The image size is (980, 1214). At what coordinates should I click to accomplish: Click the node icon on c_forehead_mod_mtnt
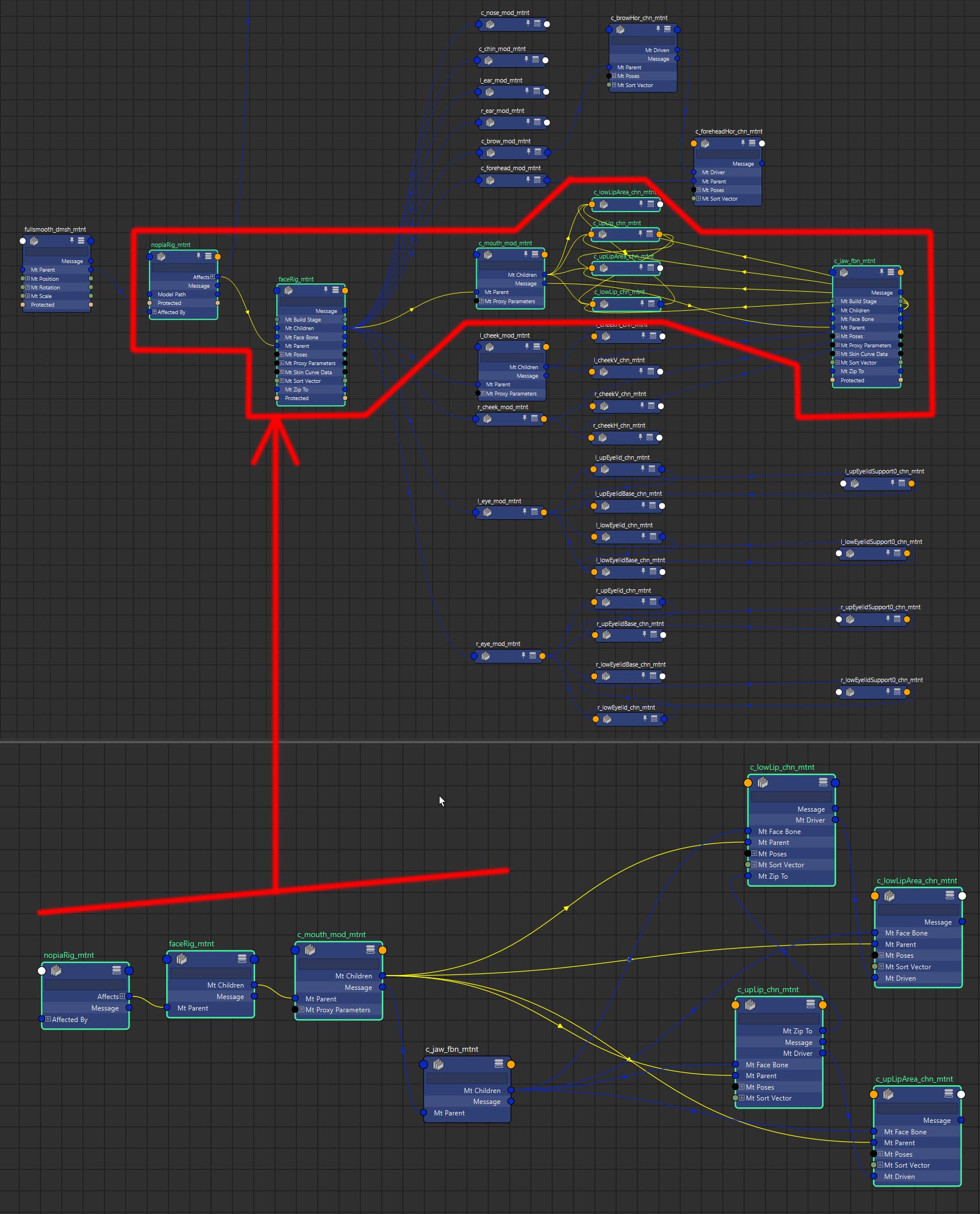(490, 180)
